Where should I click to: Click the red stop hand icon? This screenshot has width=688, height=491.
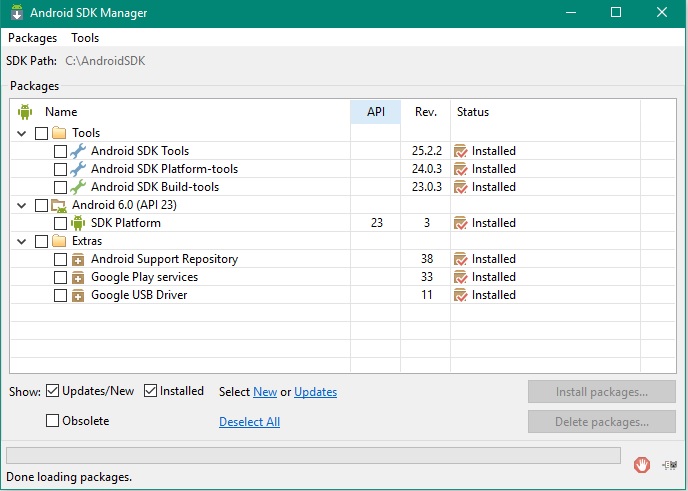pos(642,464)
